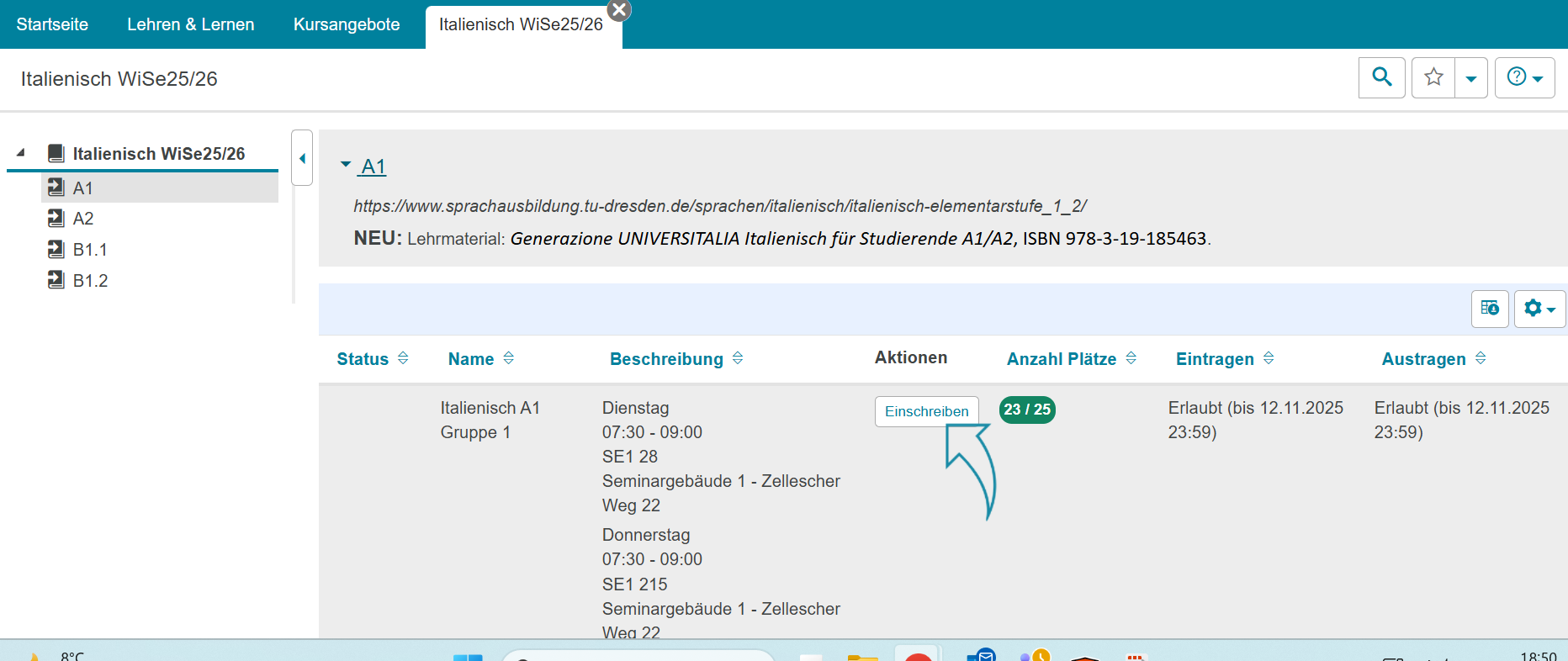Click the bookmark star icon
This screenshot has height=661, width=1568.
(1433, 77)
